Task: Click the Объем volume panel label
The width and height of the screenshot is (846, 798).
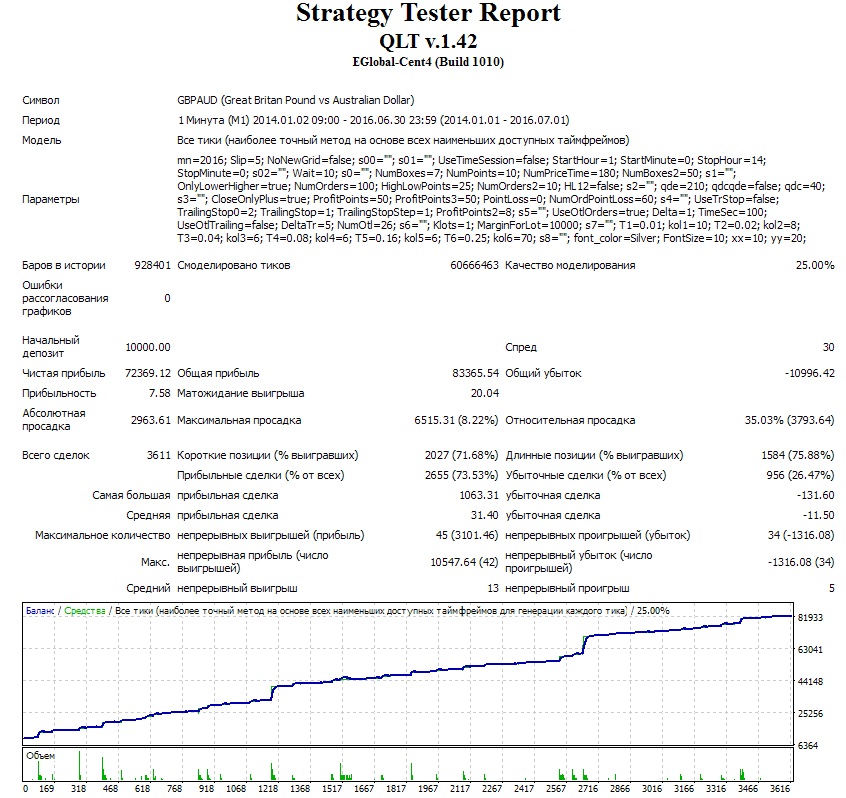Action: coord(40,756)
